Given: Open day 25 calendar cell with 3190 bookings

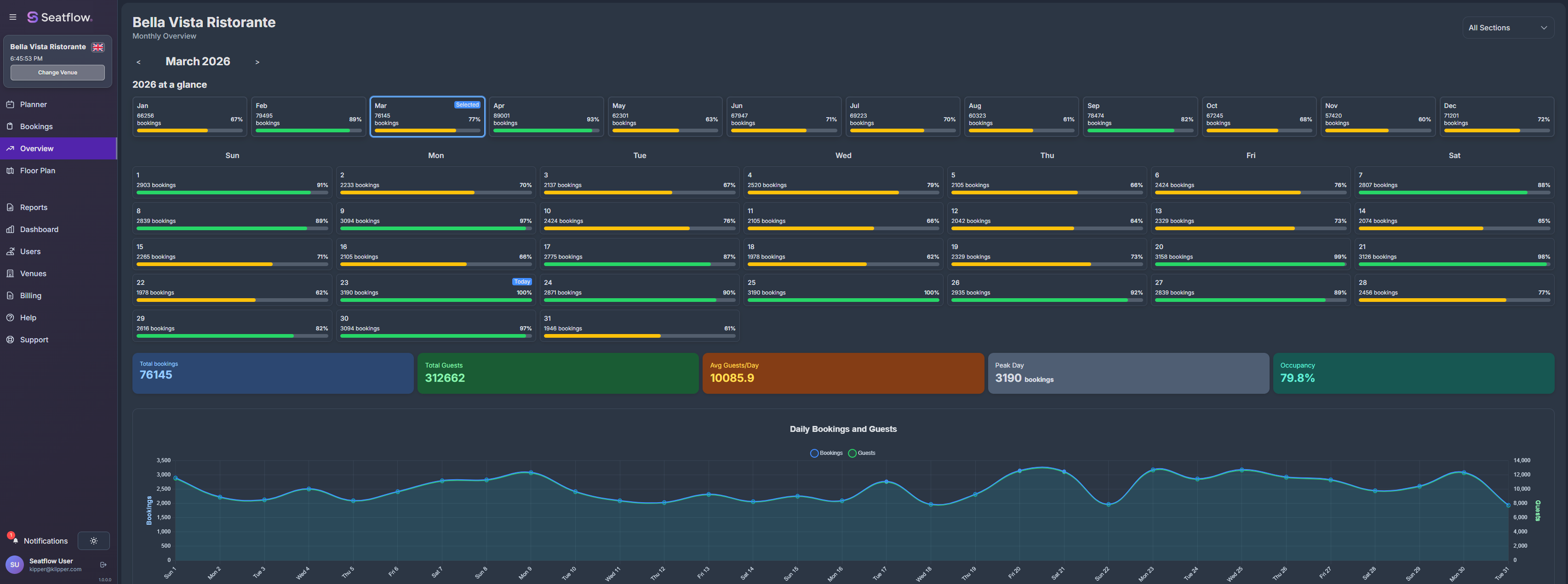Looking at the screenshot, I should [843, 290].
